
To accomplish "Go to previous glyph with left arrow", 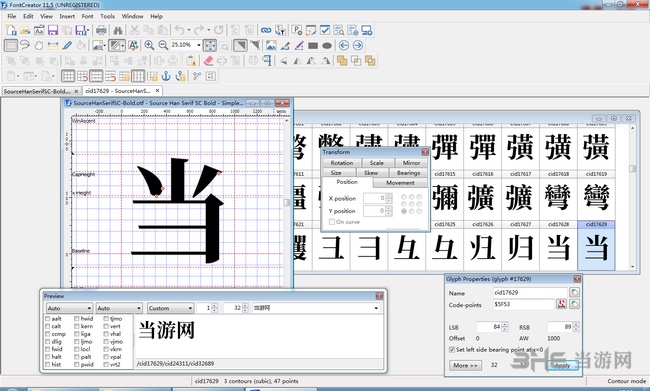I will point(344,45).
